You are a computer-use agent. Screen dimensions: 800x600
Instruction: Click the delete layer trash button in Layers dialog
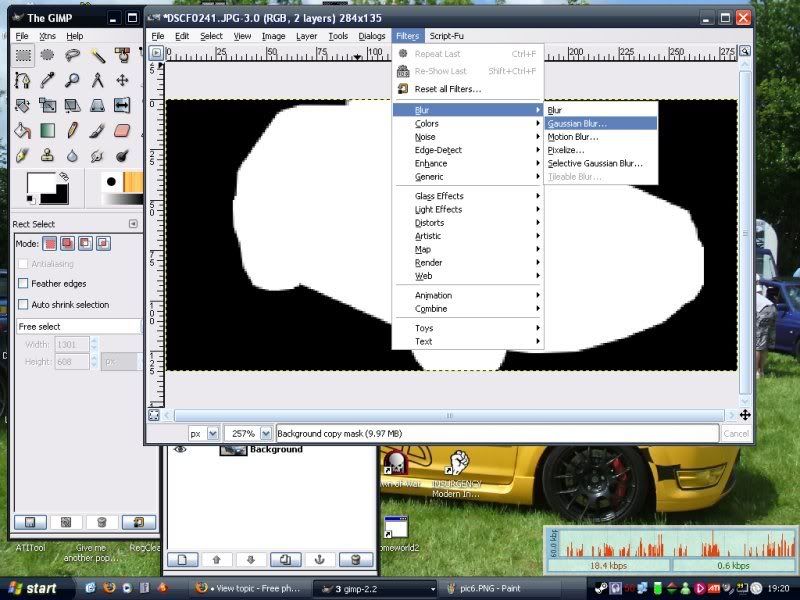click(x=356, y=560)
